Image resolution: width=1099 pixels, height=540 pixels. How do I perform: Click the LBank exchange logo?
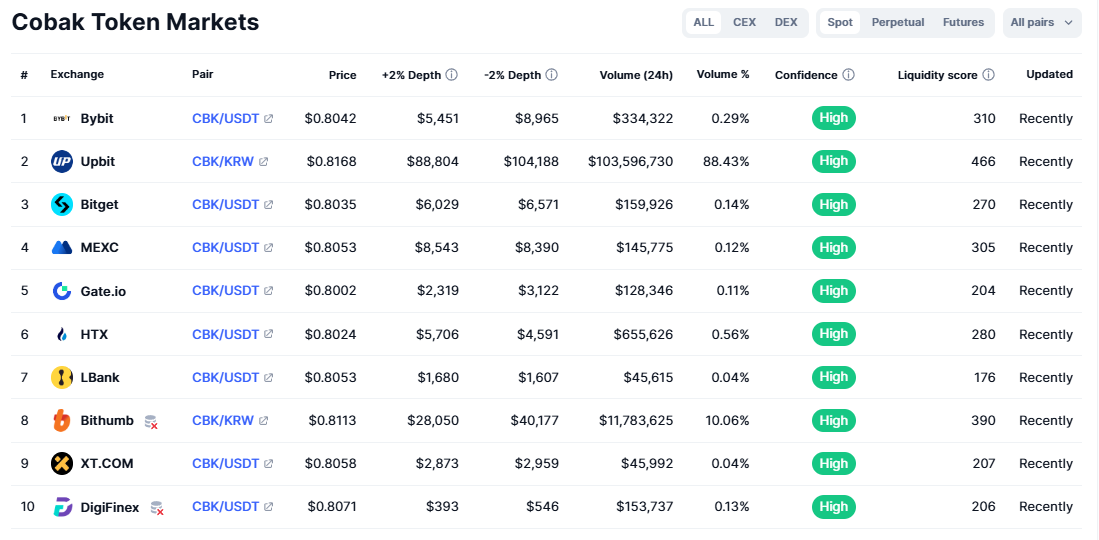coord(62,377)
